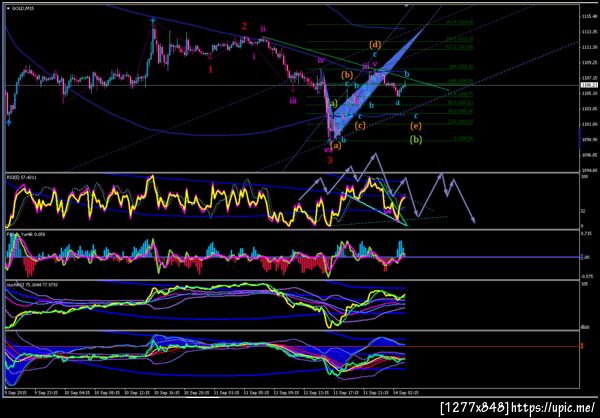Select the red wave label 2
The image size is (600, 418).
[x=244, y=26]
